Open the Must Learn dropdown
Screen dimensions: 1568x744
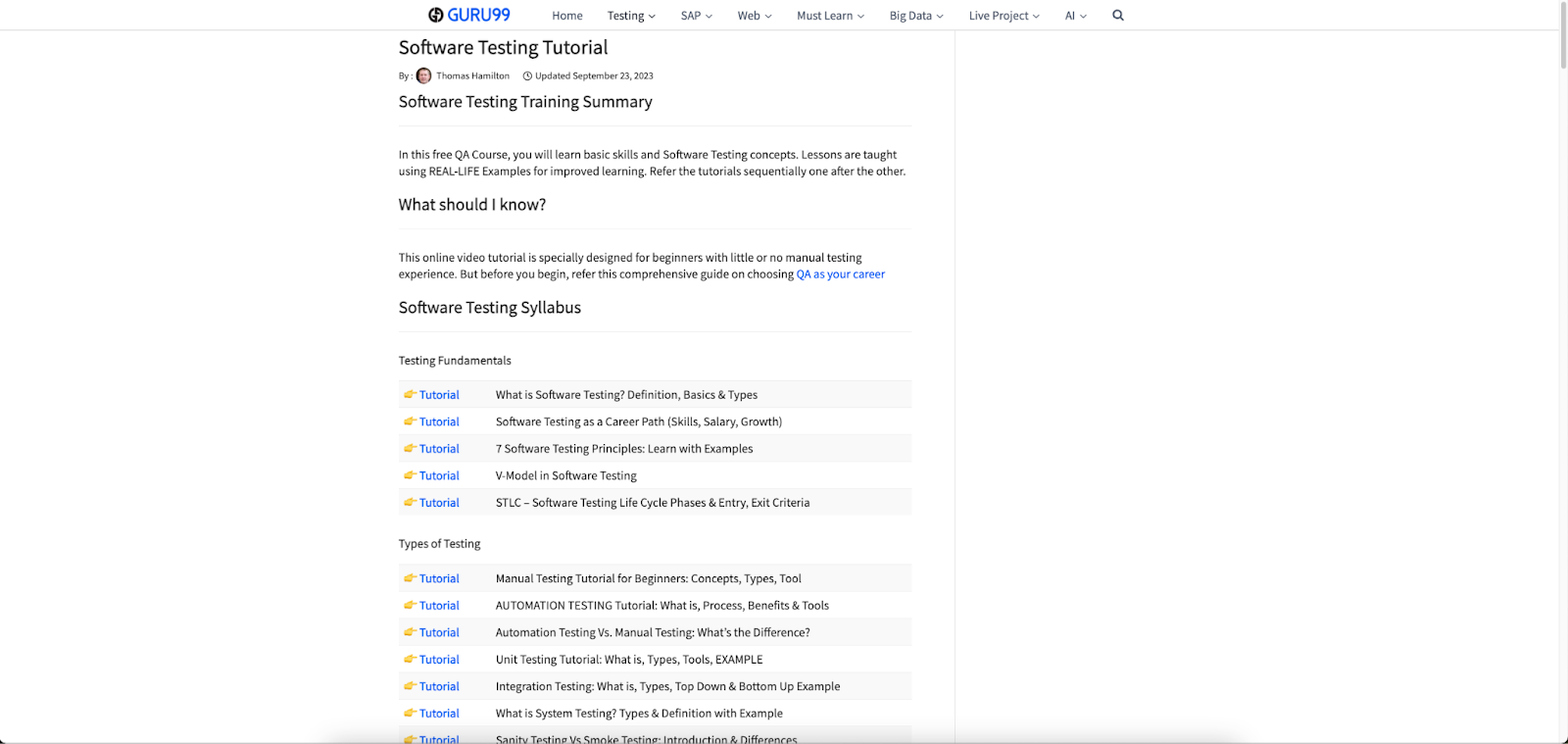coord(830,16)
